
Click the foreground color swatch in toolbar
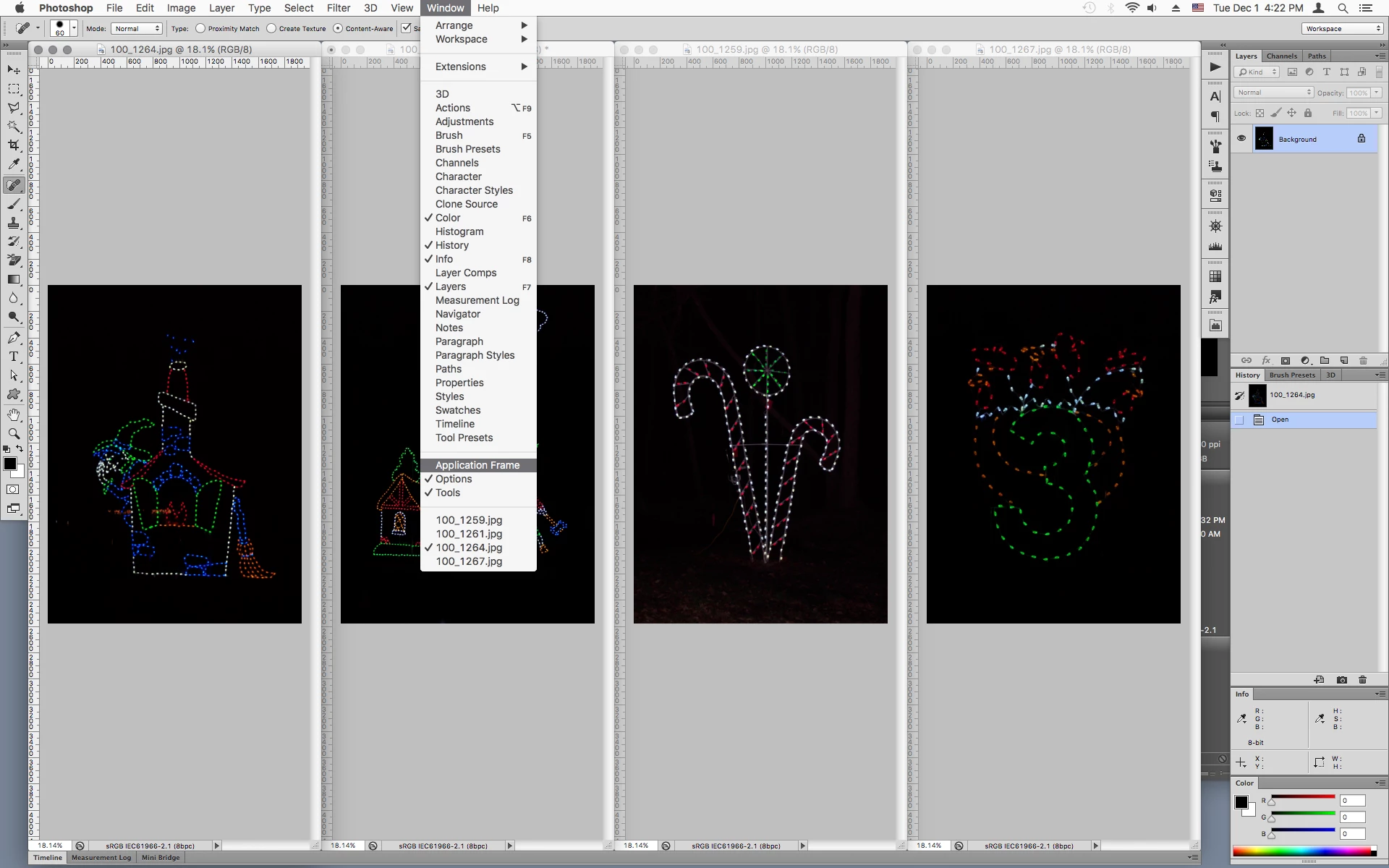coord(10,464)
